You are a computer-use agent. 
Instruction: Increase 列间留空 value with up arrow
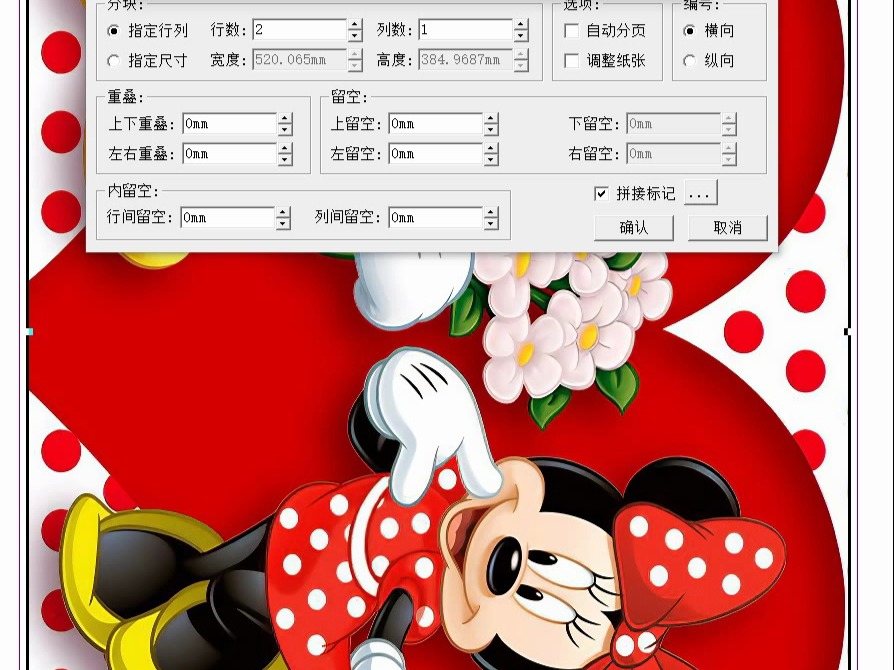[491, 212]
